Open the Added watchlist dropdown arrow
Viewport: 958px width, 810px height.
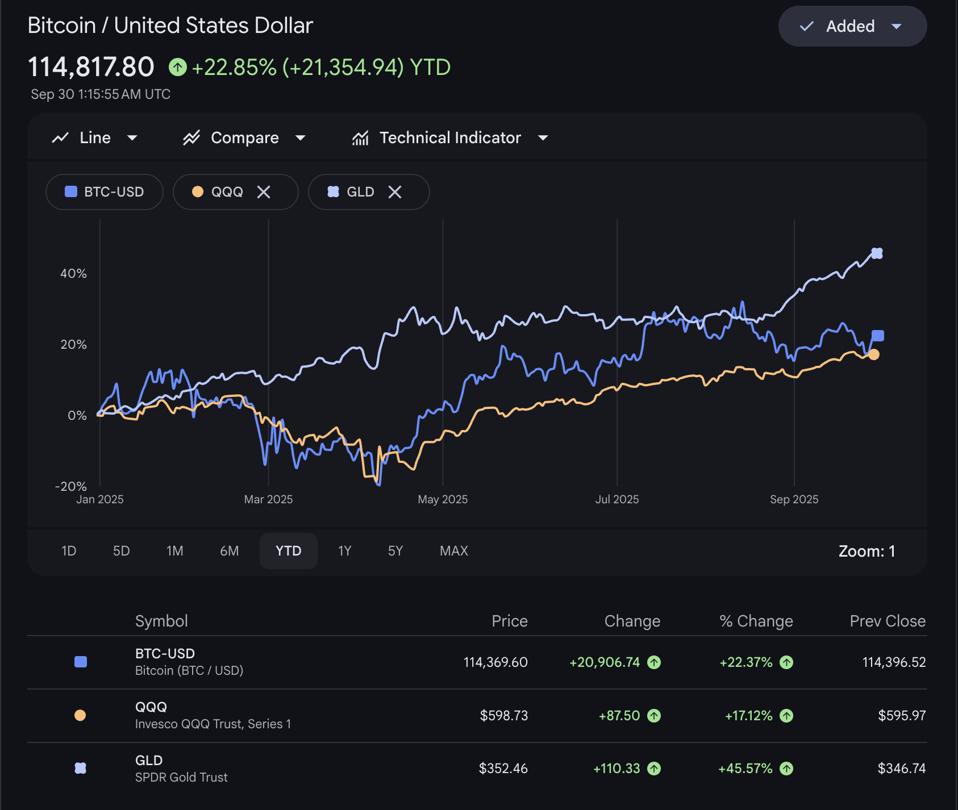point(897,26)
